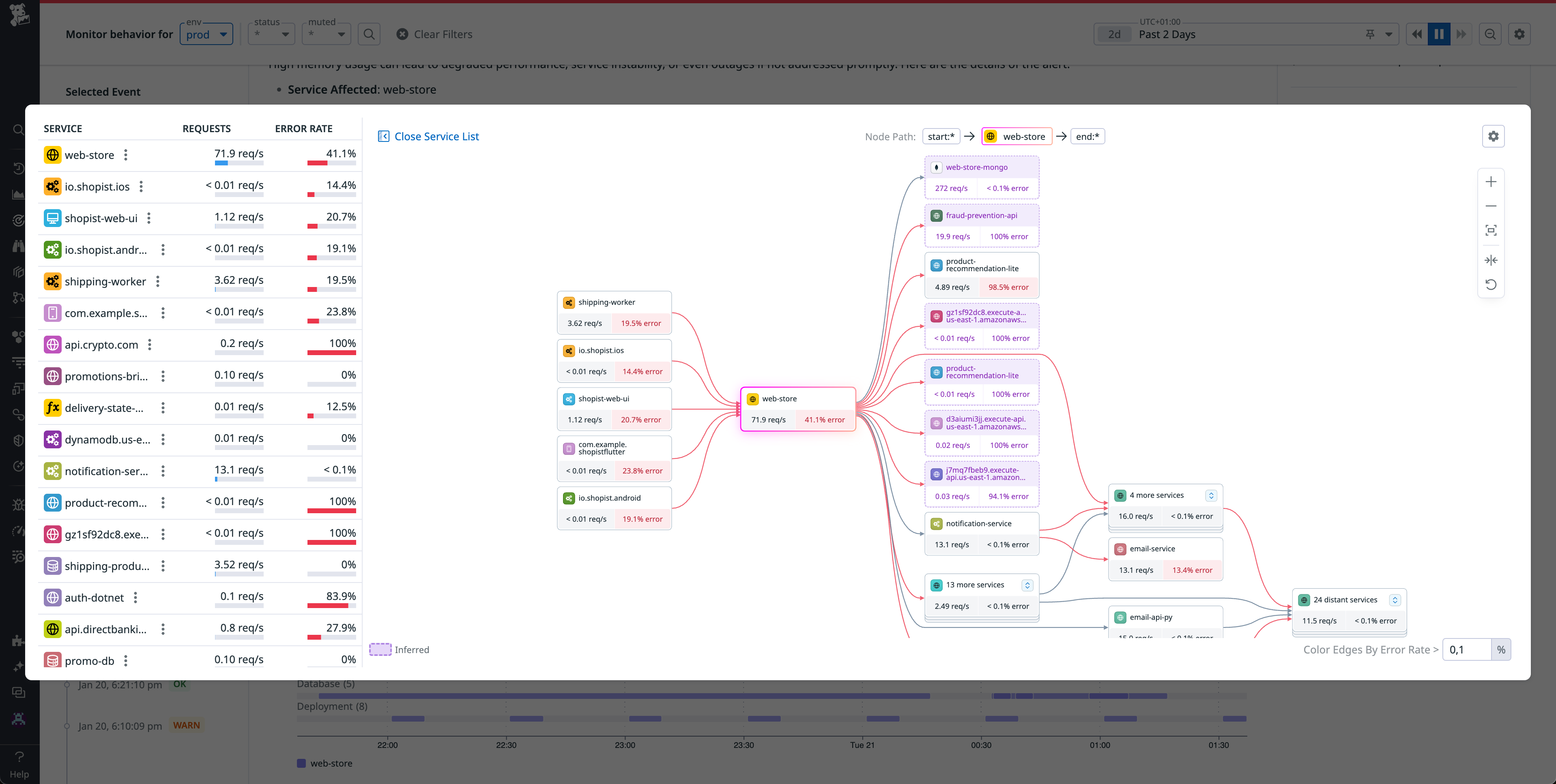Screen dimensions: 1556x784
Task: Open the options menu for web-store service
Action: [126, 154]
